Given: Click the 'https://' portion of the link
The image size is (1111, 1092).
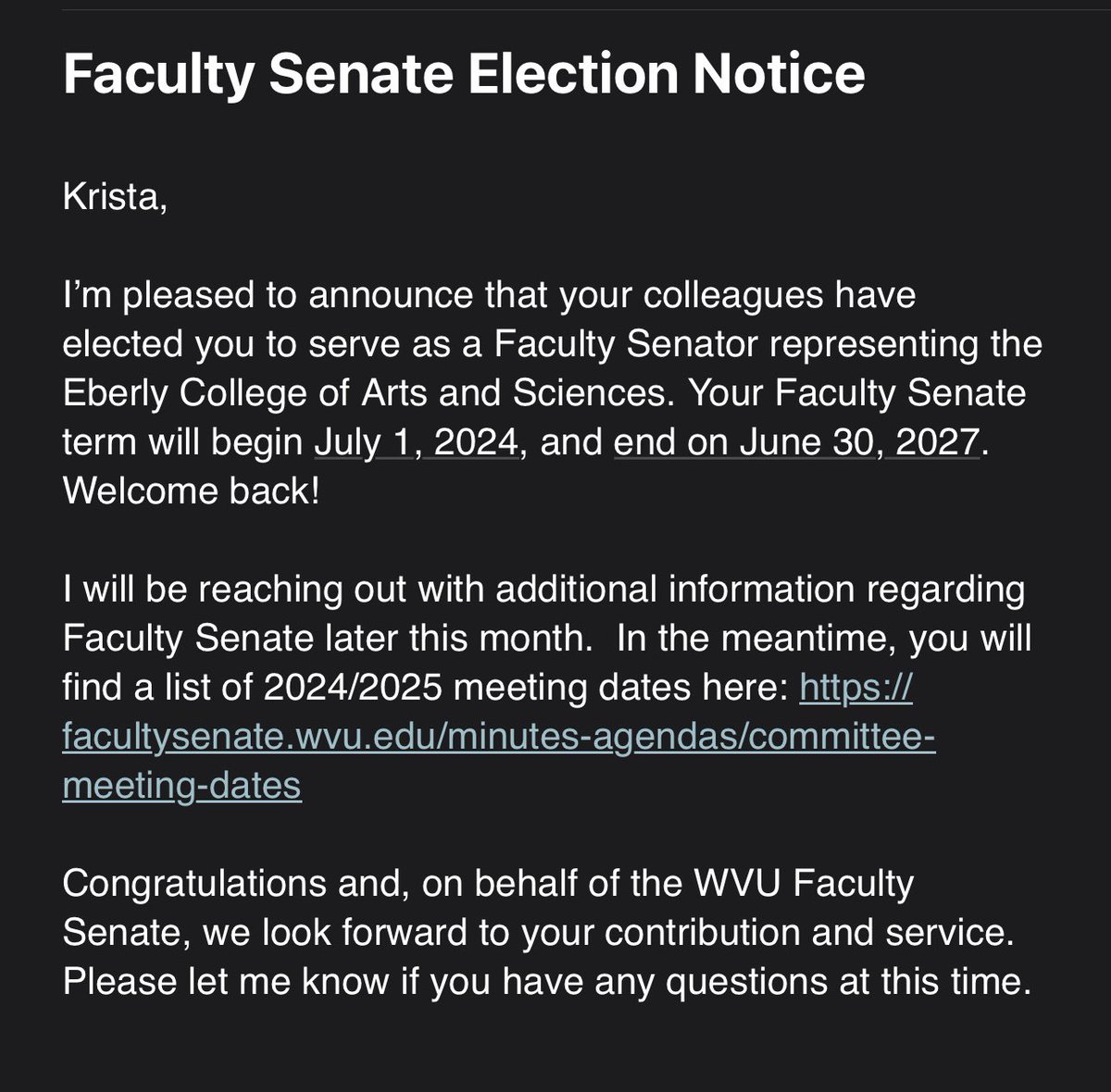Looking at the screenshot, I should point(855,688).
